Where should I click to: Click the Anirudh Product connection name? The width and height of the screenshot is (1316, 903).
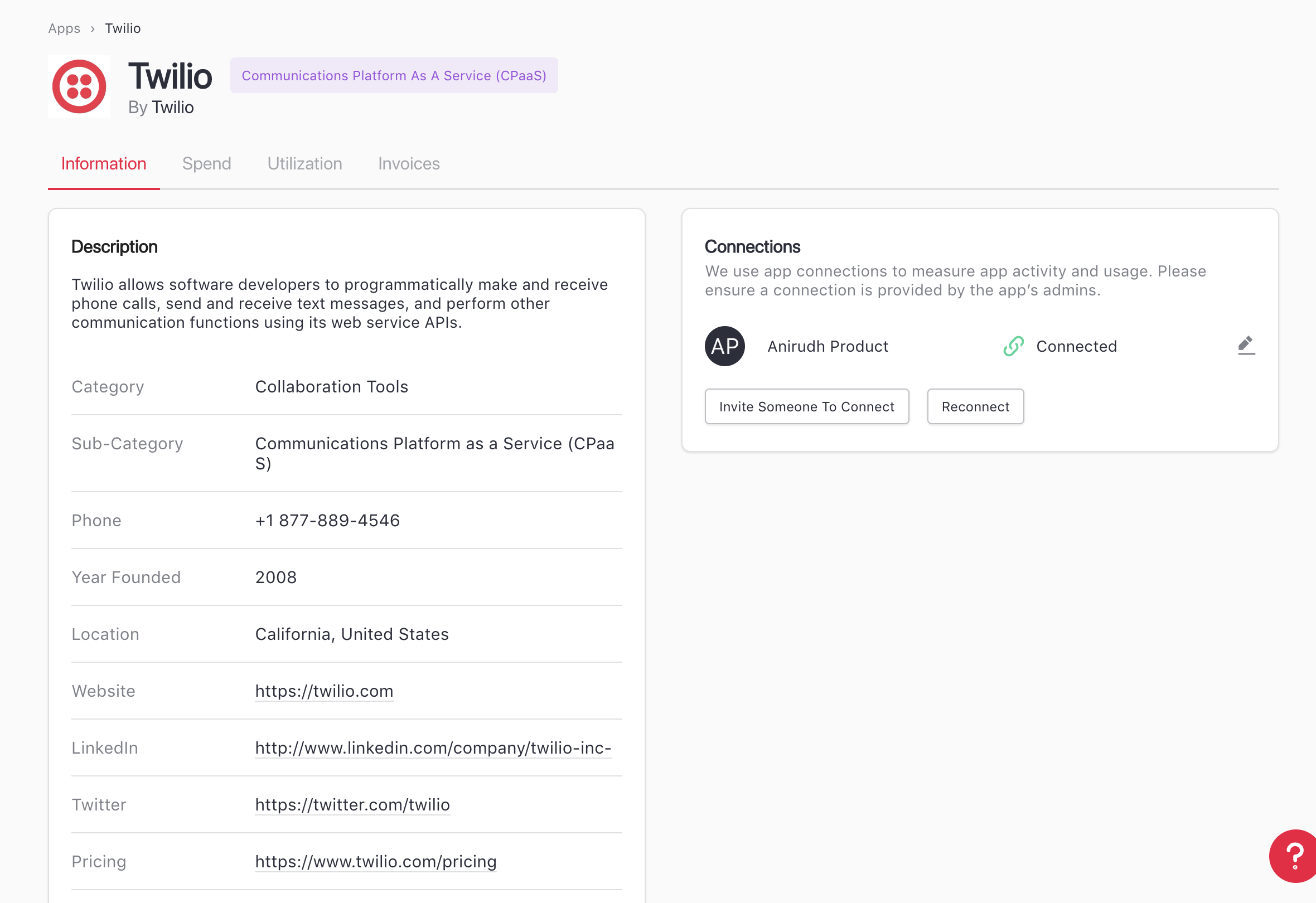click(x=828, y=346)
